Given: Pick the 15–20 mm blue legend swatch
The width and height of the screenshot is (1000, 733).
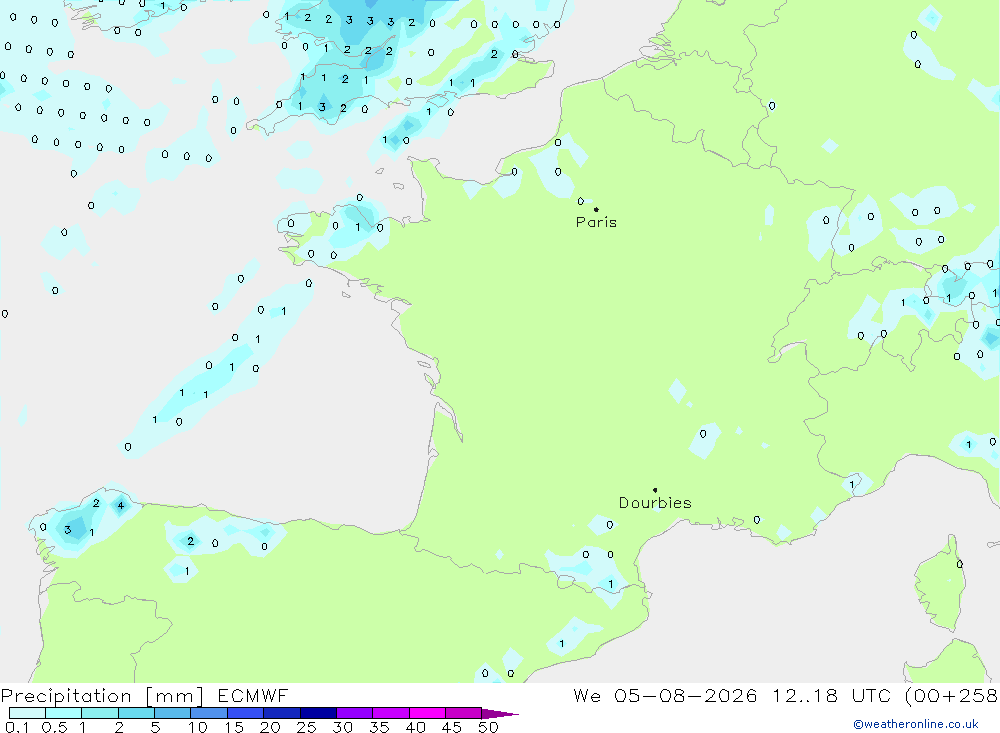Looking at the screenshot, I should click(x=245, y=713).
